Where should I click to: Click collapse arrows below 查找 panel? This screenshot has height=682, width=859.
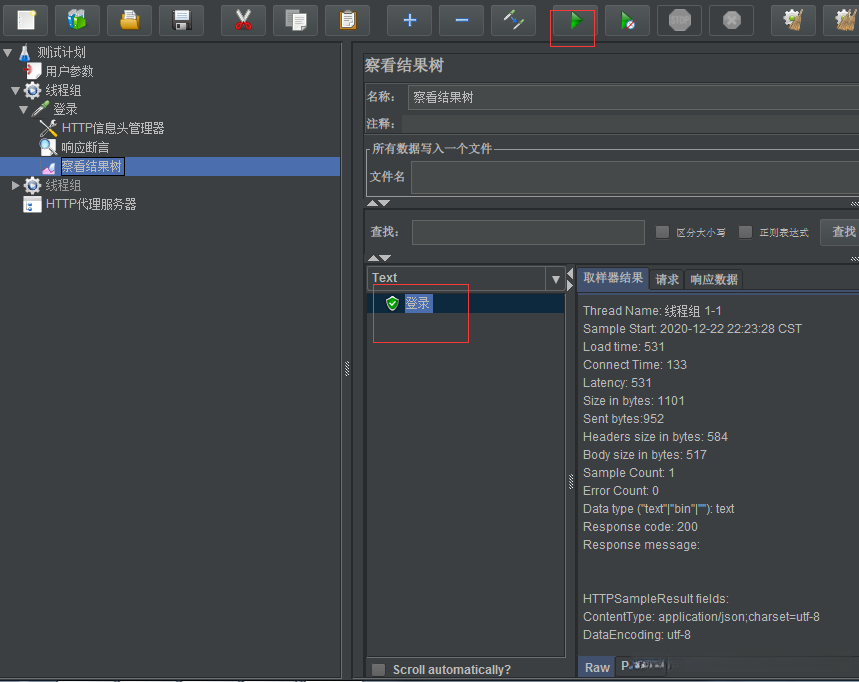[379, 258]
